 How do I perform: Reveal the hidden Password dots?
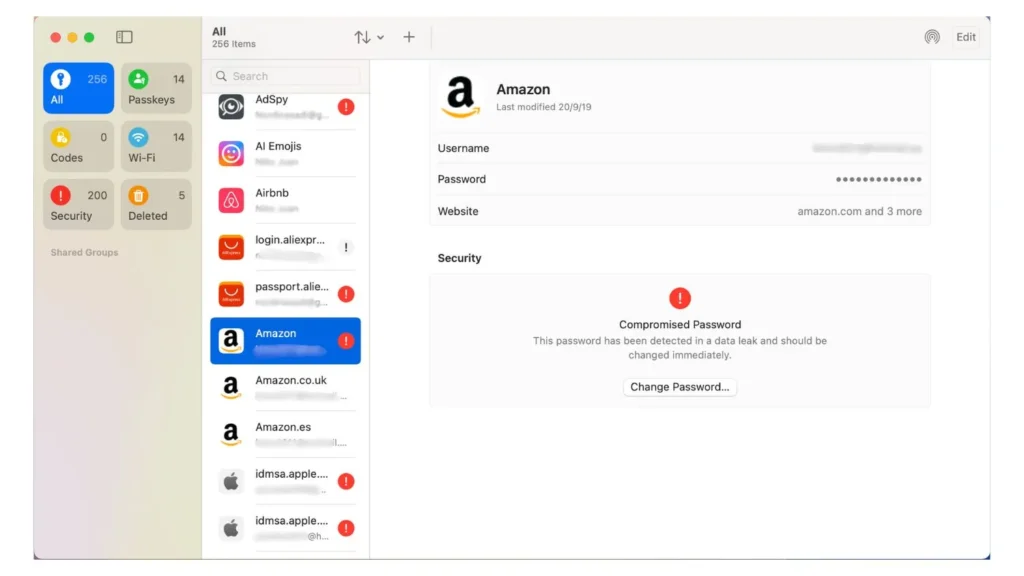pyautogui.click(x=878, y=180)
